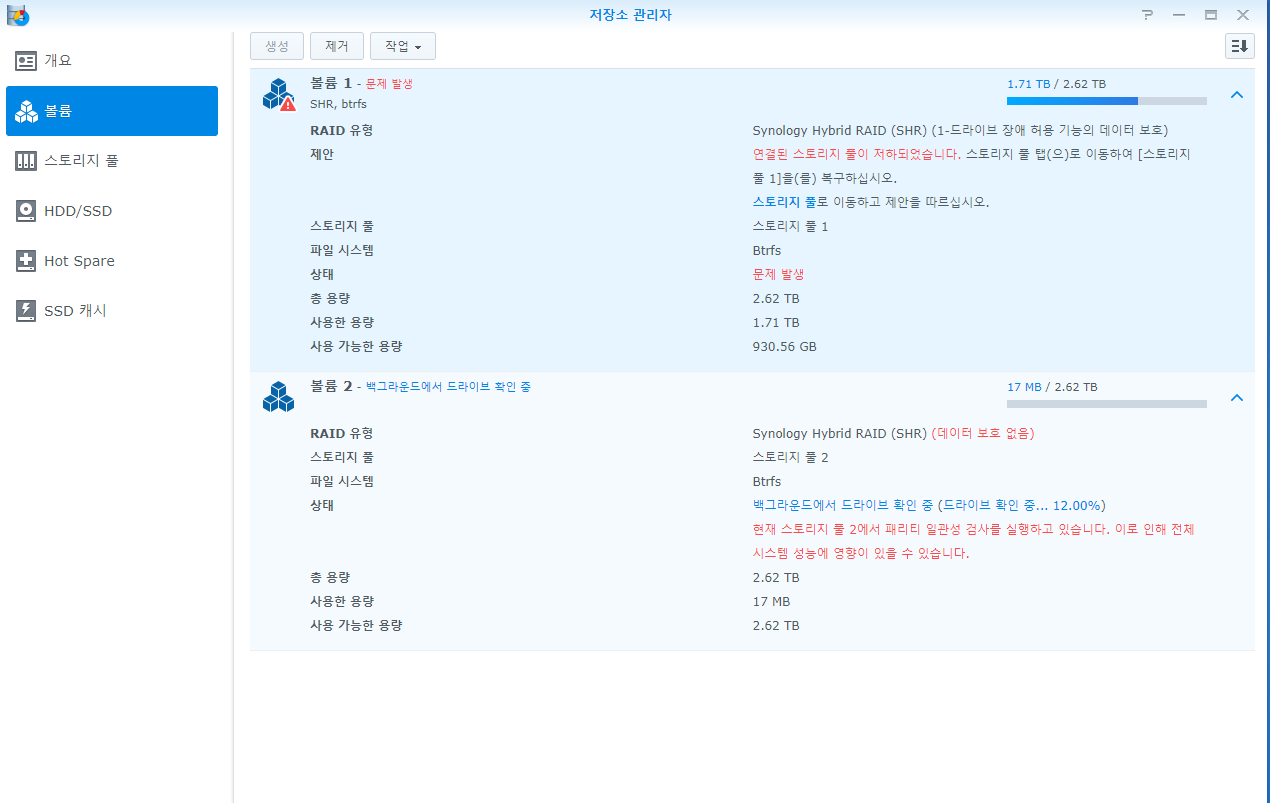Click the 스토리지 풀 1 value
This screenshot has width=1270, height=803.
pos(790,227)
